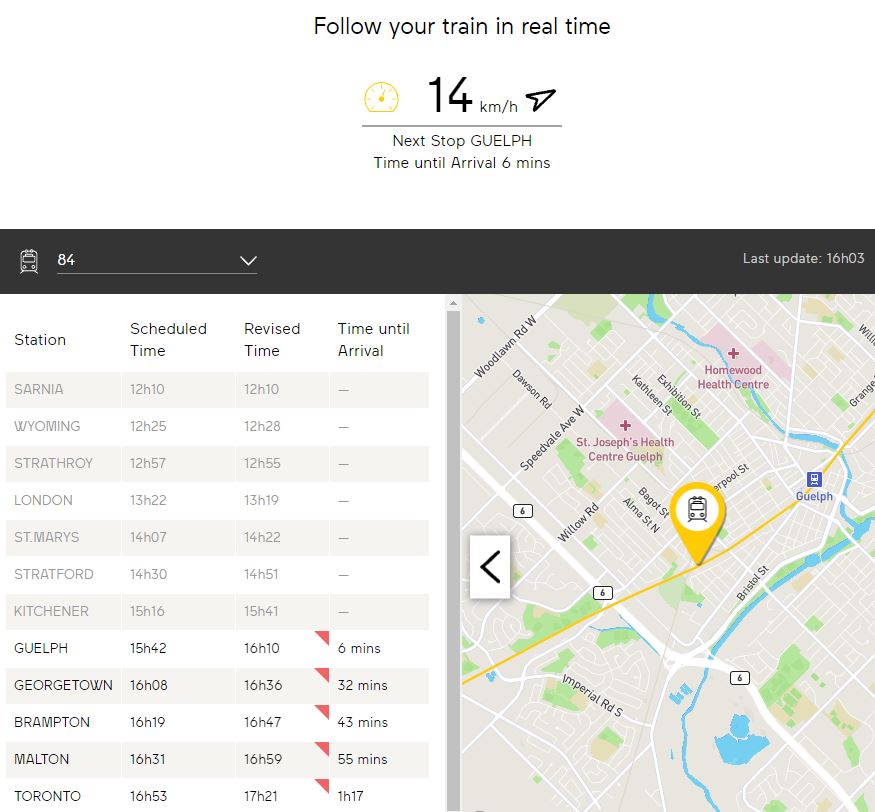Select the GEORGETOWN station row
The height and width of the screenshot is (812, 875).
[x=217, y=685]
